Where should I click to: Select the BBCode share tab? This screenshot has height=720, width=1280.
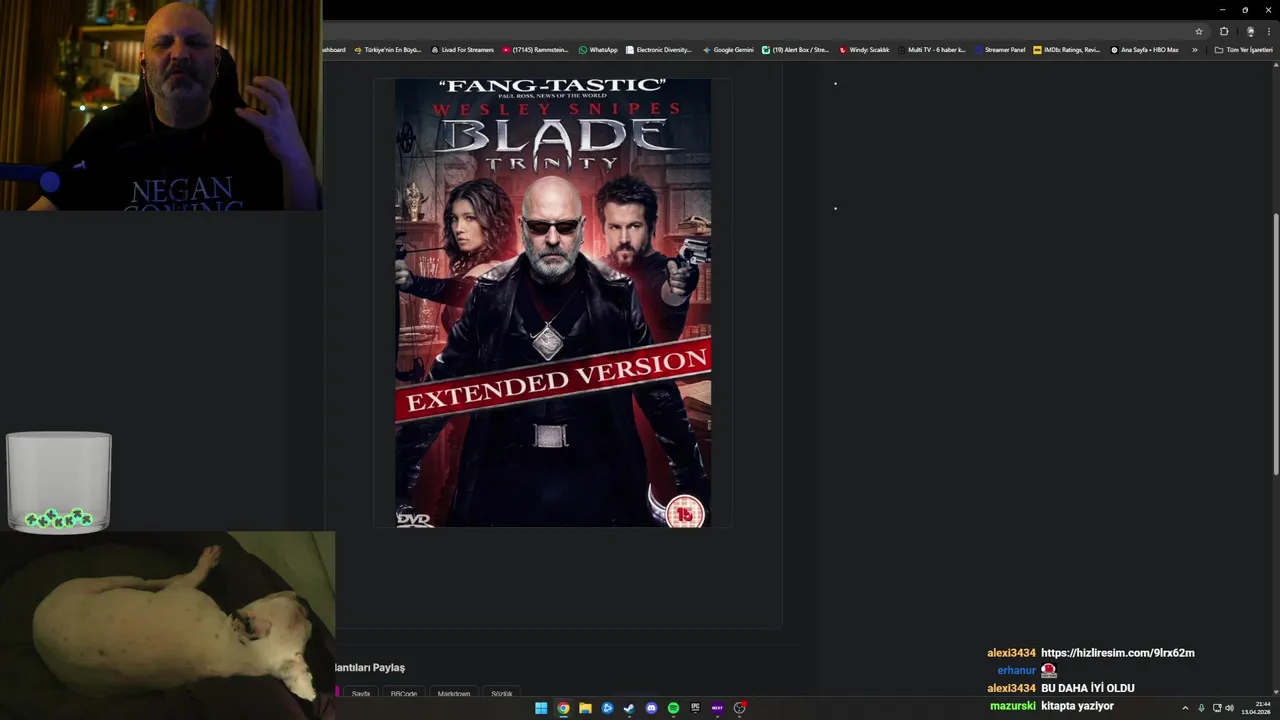pyautogui.click(x=404, y=693)
